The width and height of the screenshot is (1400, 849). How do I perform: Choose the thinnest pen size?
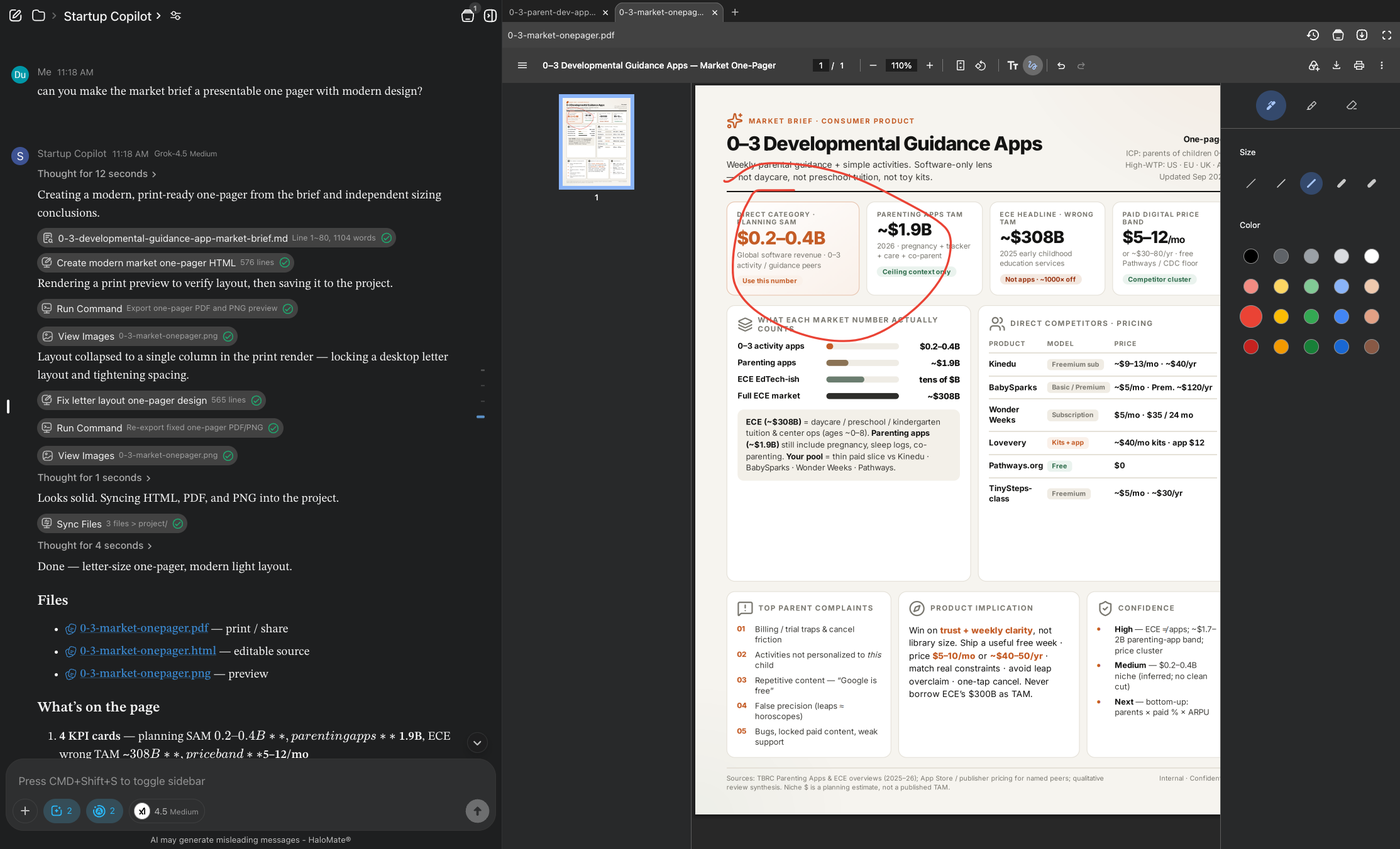click(x=1251, y=183)
